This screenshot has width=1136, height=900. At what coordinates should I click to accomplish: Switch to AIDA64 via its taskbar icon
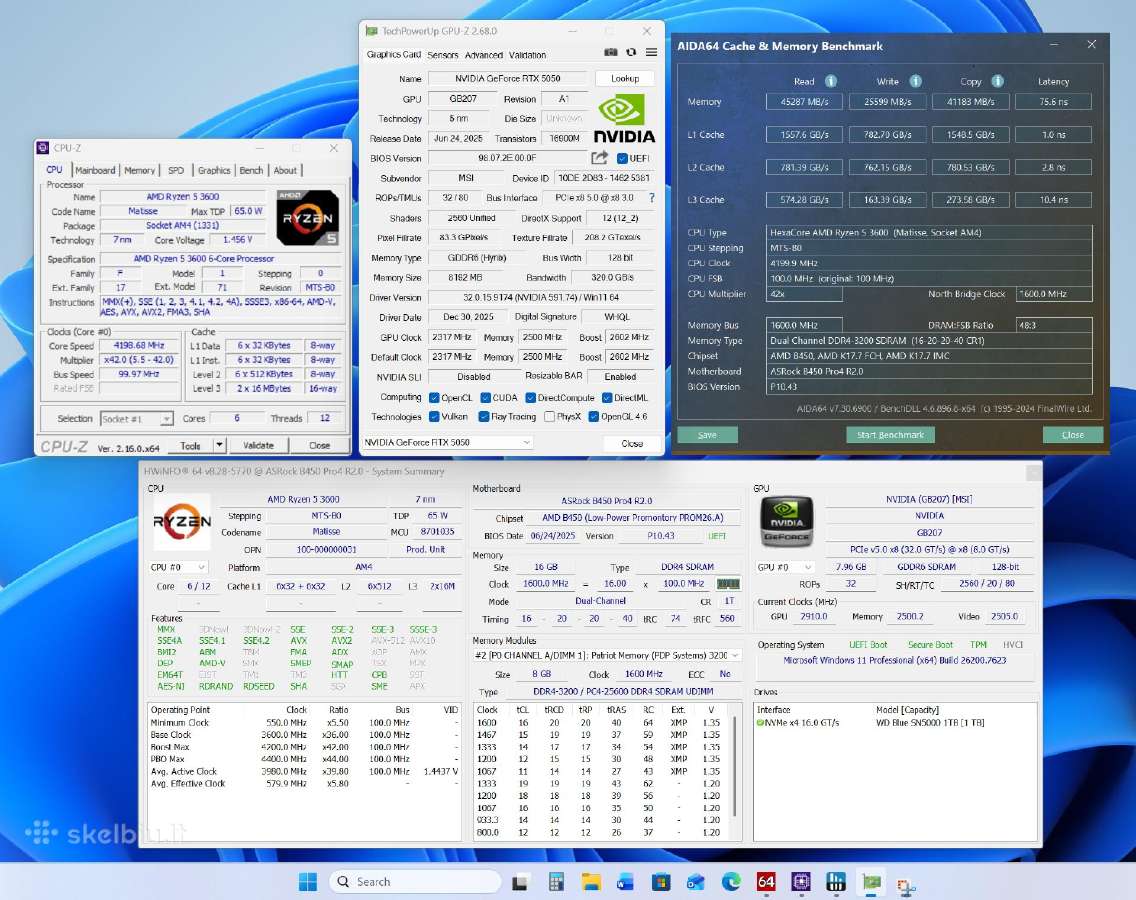[x=766, y=882]
